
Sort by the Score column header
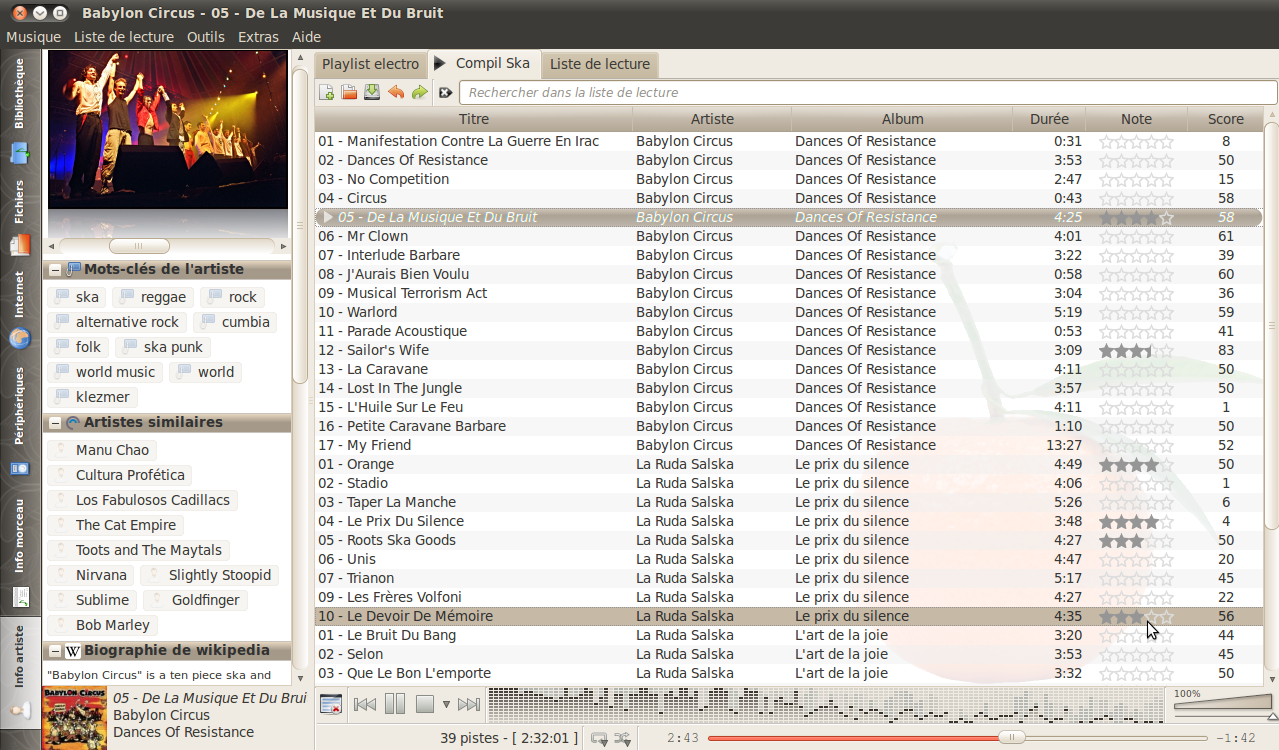(1226, 119)
